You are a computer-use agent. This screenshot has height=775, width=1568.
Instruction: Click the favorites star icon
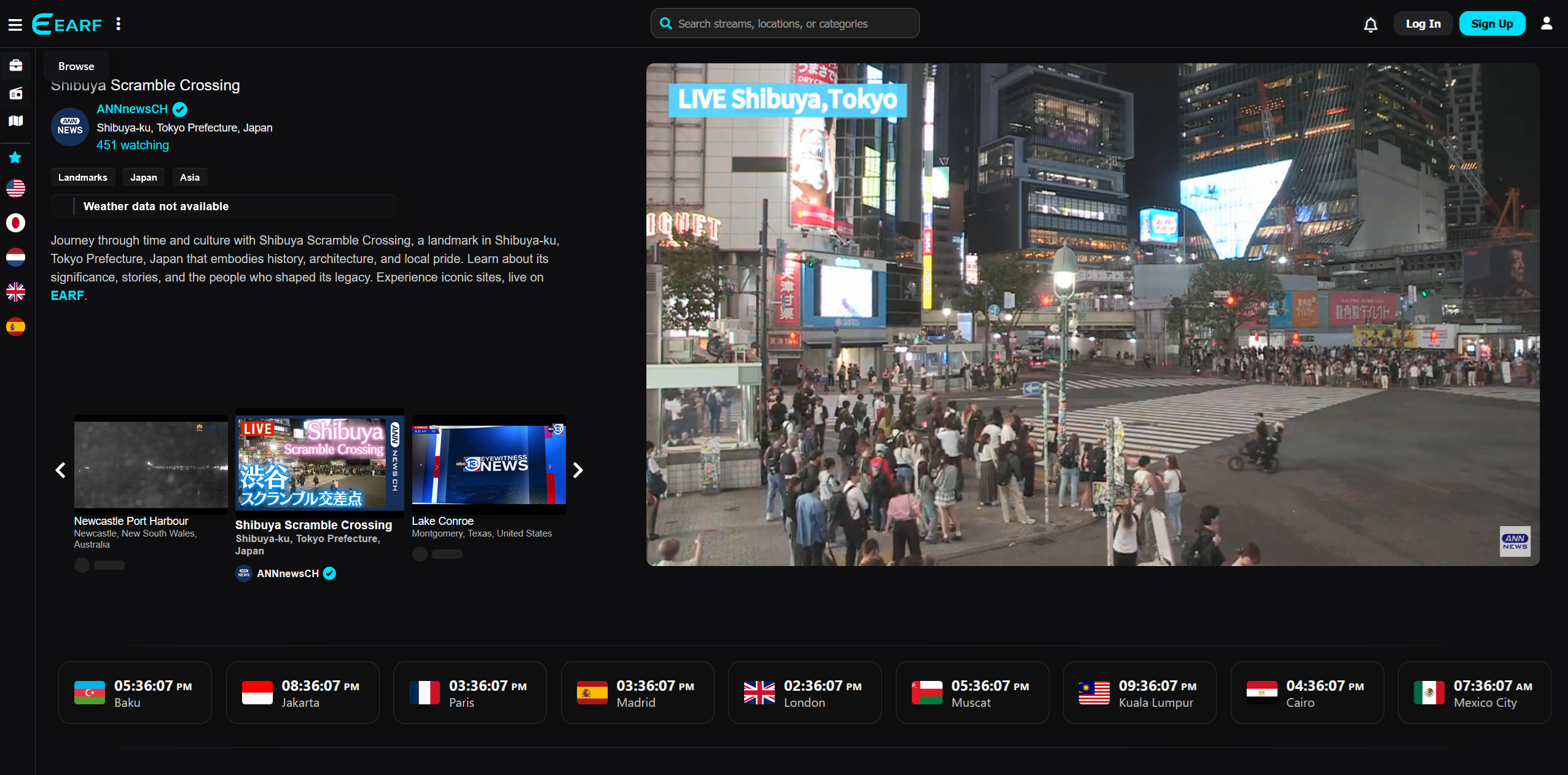15,158
